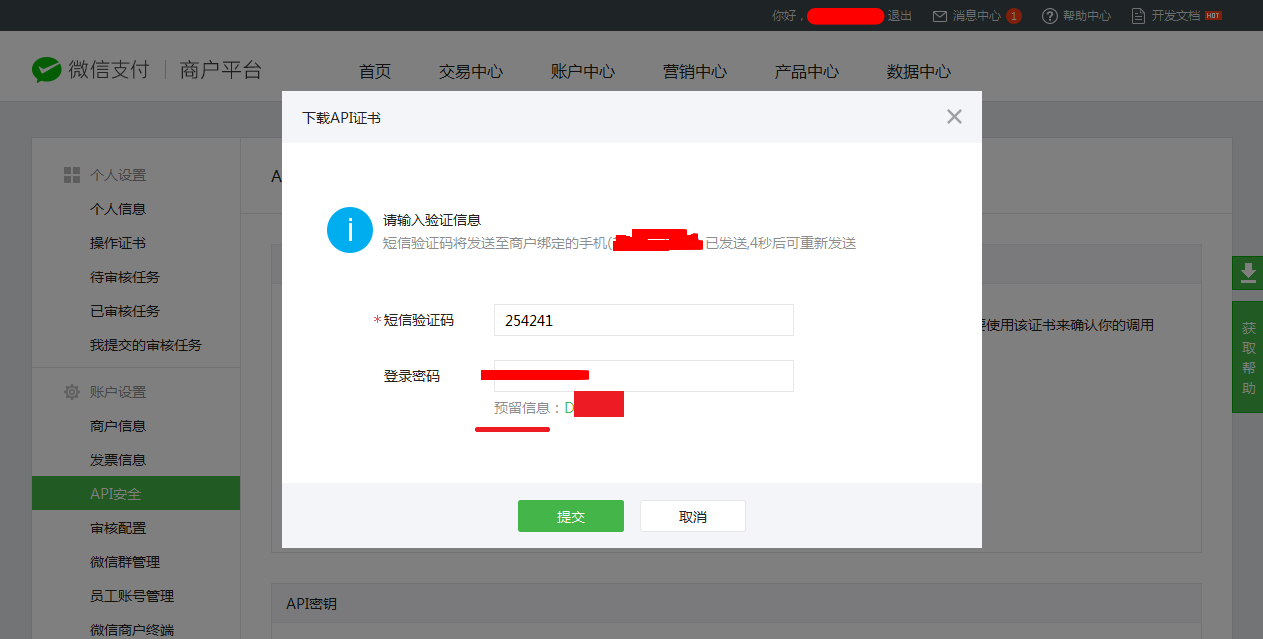The image size is (1263, 639).
Task: Open the 帮助中心 link in top bar
Action: [x=1087, y=16]
